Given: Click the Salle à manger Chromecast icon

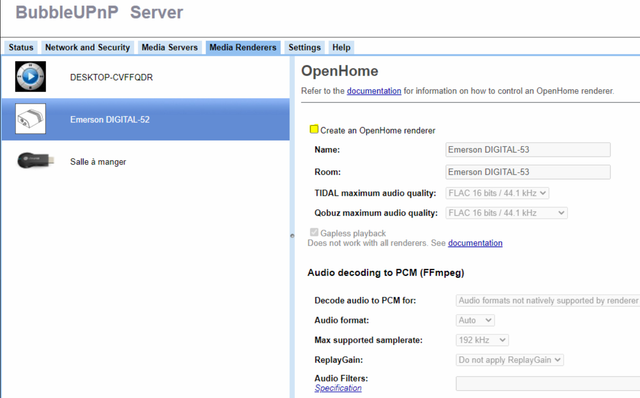Looking at the screenshot, I should tap(36, 160).
